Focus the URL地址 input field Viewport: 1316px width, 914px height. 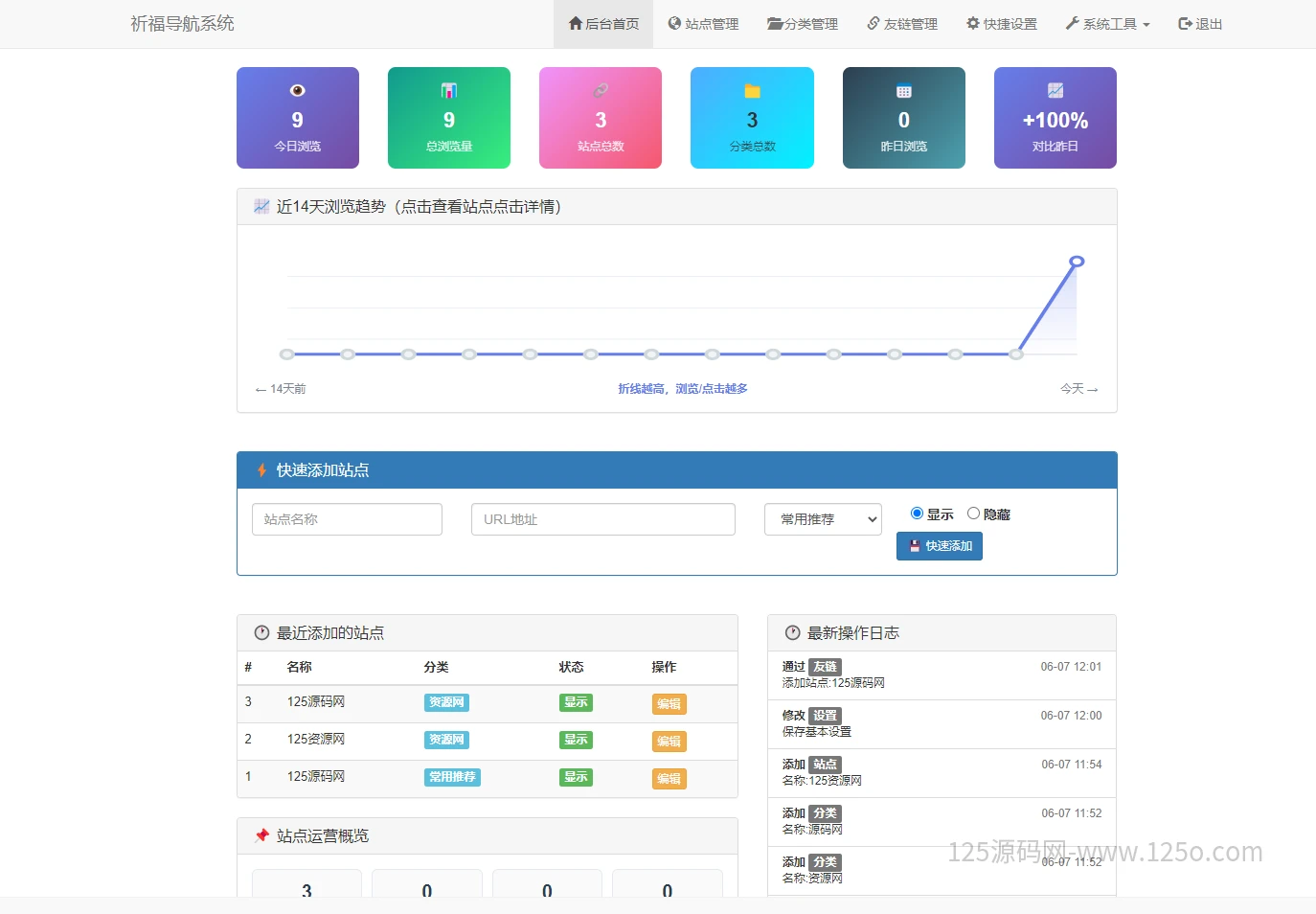(603, 519)
